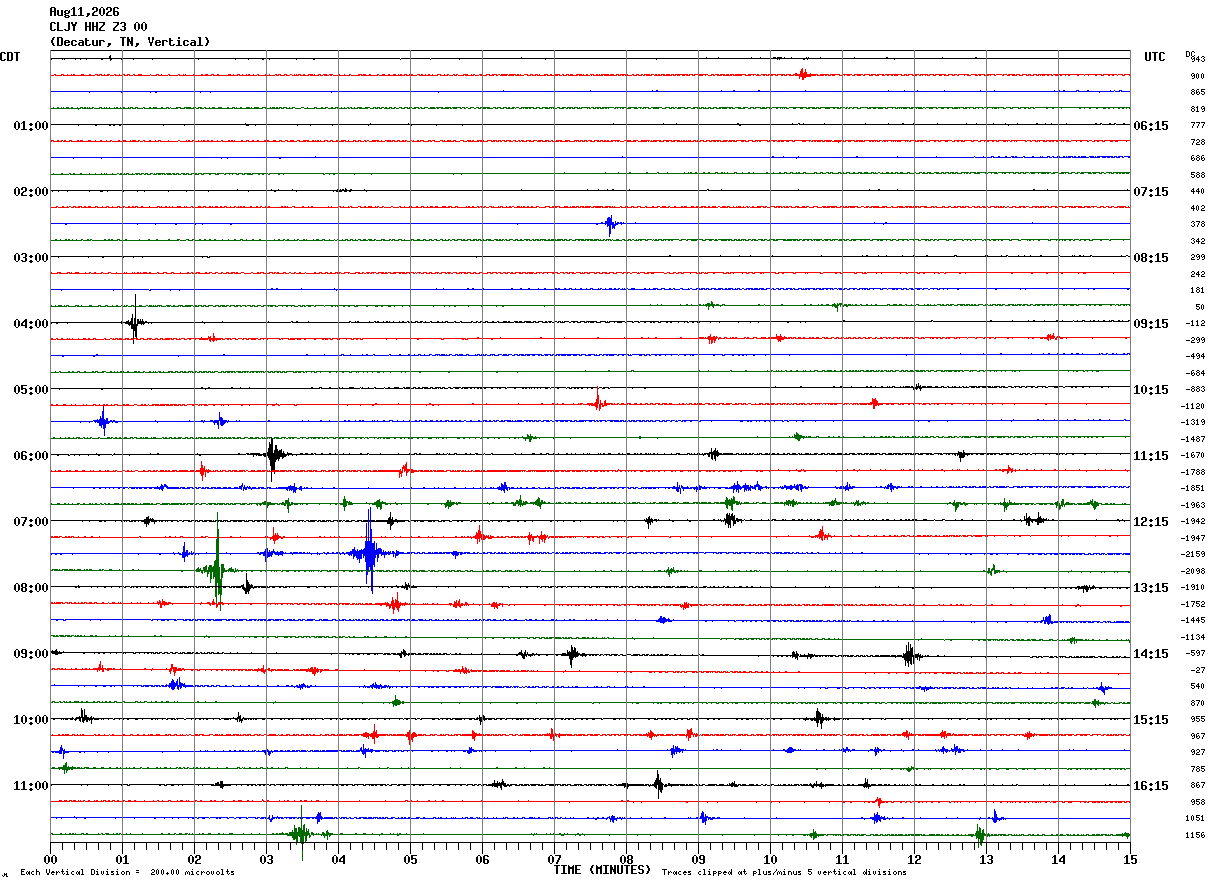Click the 11:00 CDT row label
Image resolution: width=1210 pixels, height=886 pixels.
[x=30, y=786]
